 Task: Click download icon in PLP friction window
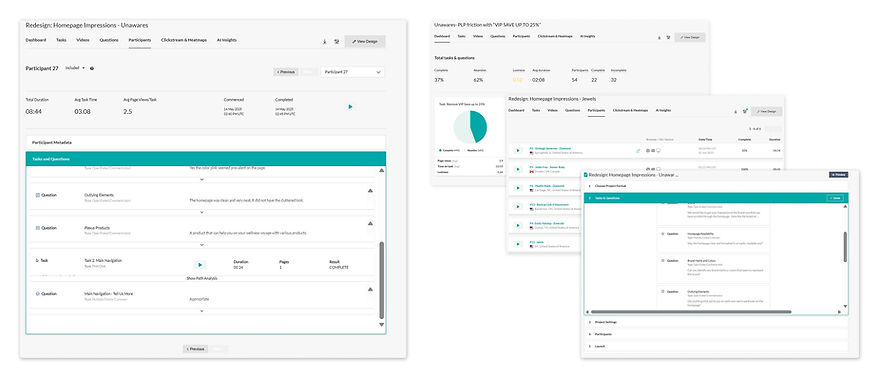(659, 38)
